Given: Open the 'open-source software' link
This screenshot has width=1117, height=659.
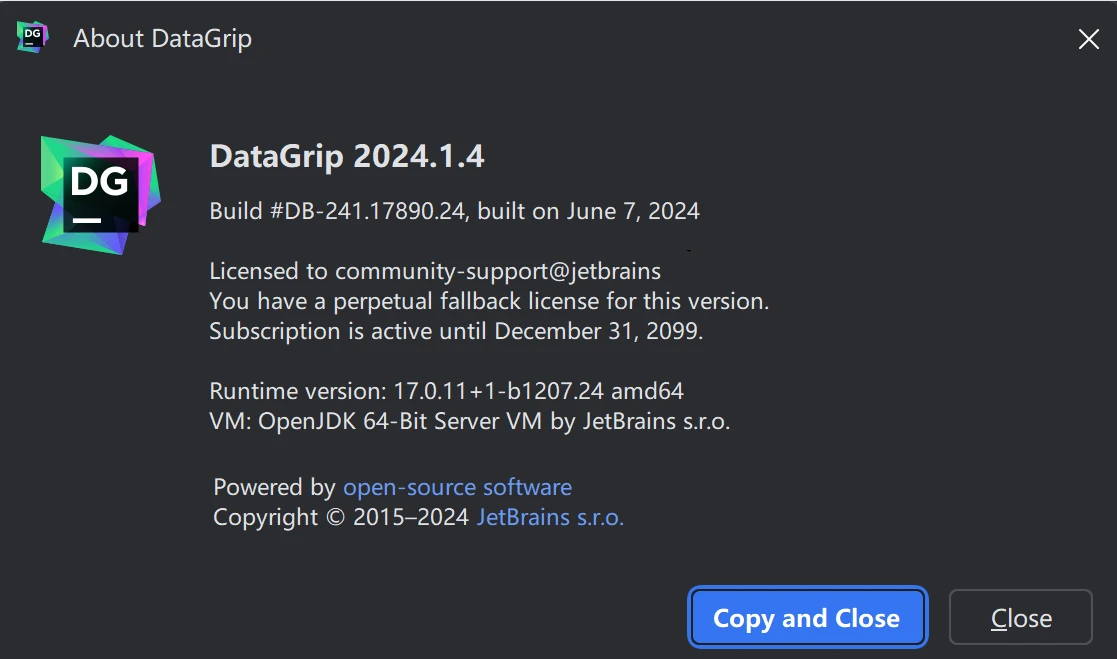Looking at the screenshot, I should coord(457,488).
